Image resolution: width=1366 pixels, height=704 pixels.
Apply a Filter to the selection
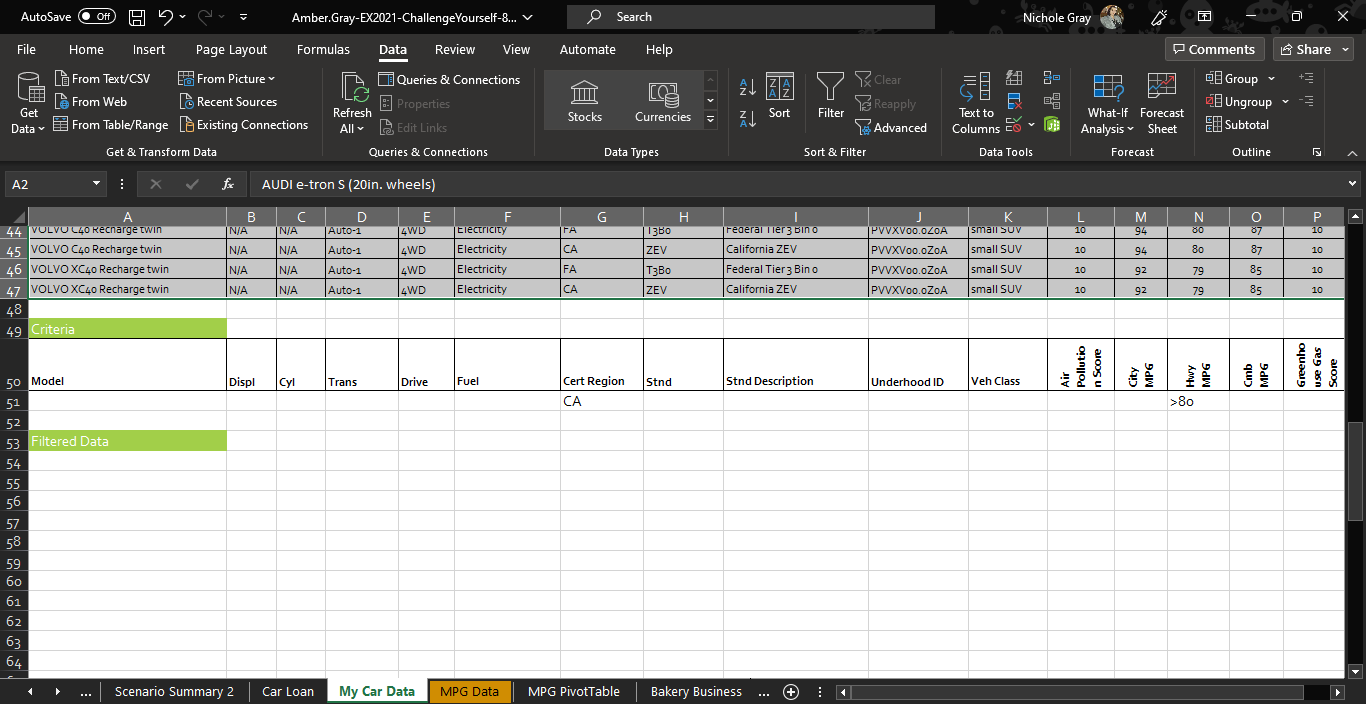coord(830,99)
